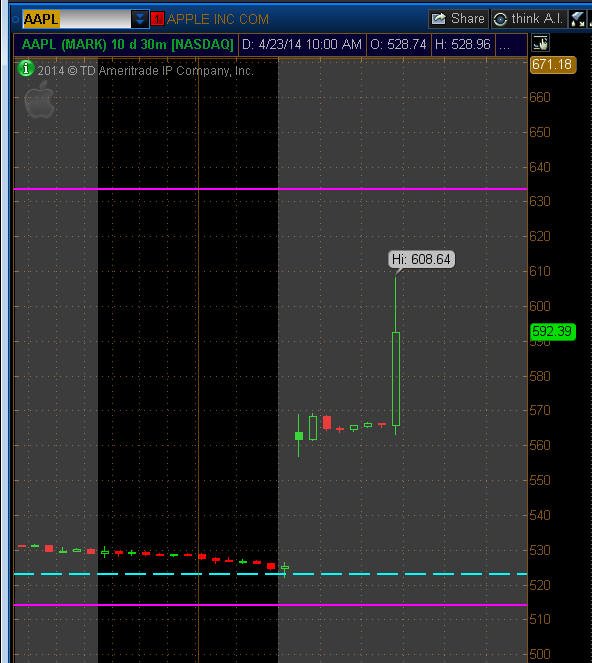Click the tall green candlestick body
Image resolution: width=592 pixels, height=663 pixels.
pyautogui.click(x=396, y=379)
